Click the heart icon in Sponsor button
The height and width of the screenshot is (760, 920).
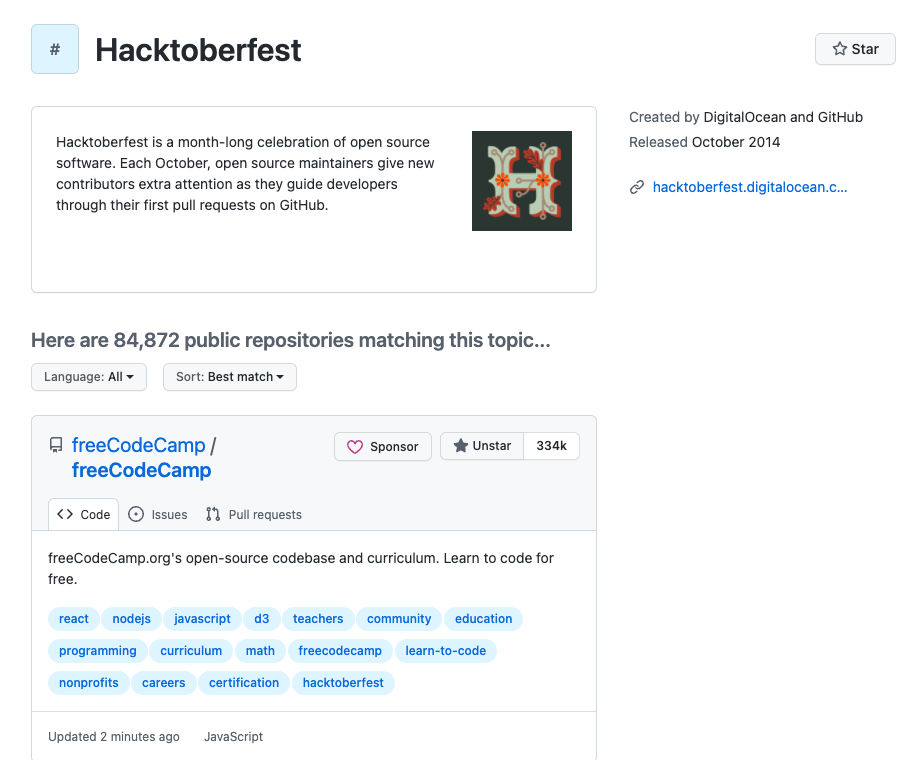tap(354, 447)
